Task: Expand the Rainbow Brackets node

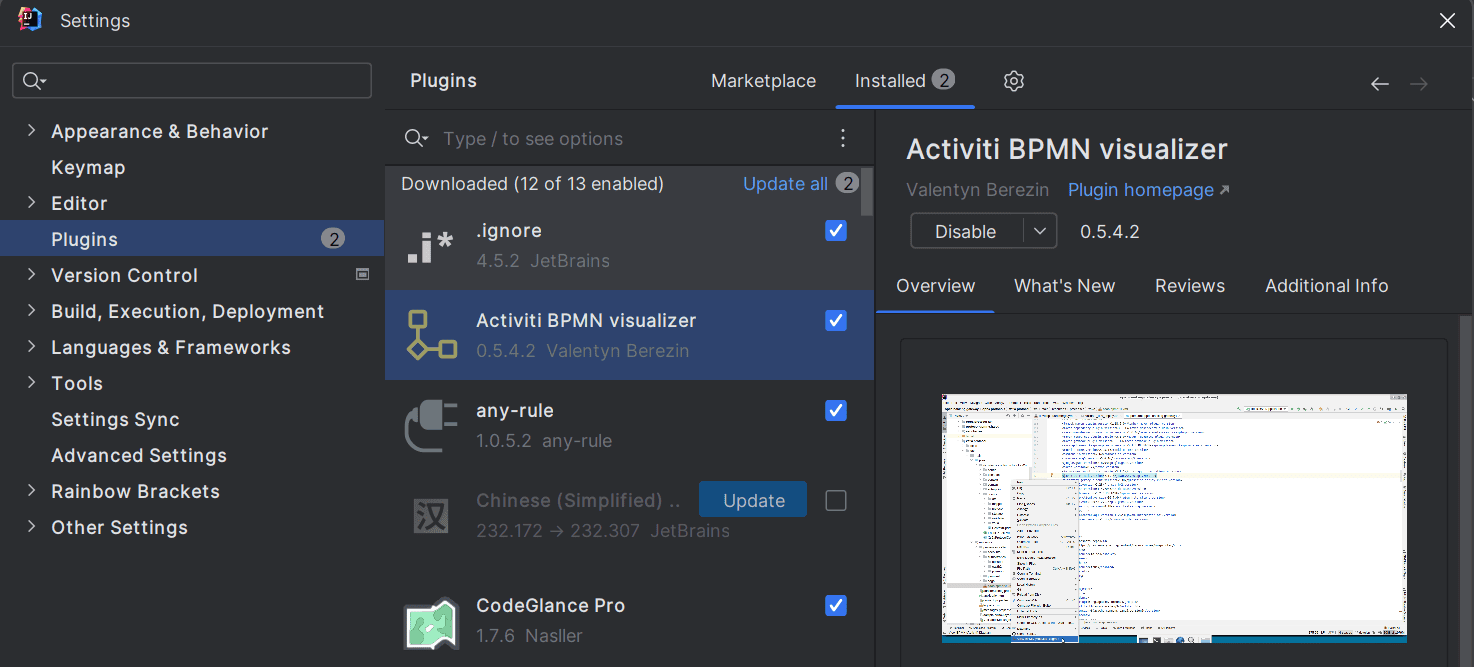Action: 31,491
